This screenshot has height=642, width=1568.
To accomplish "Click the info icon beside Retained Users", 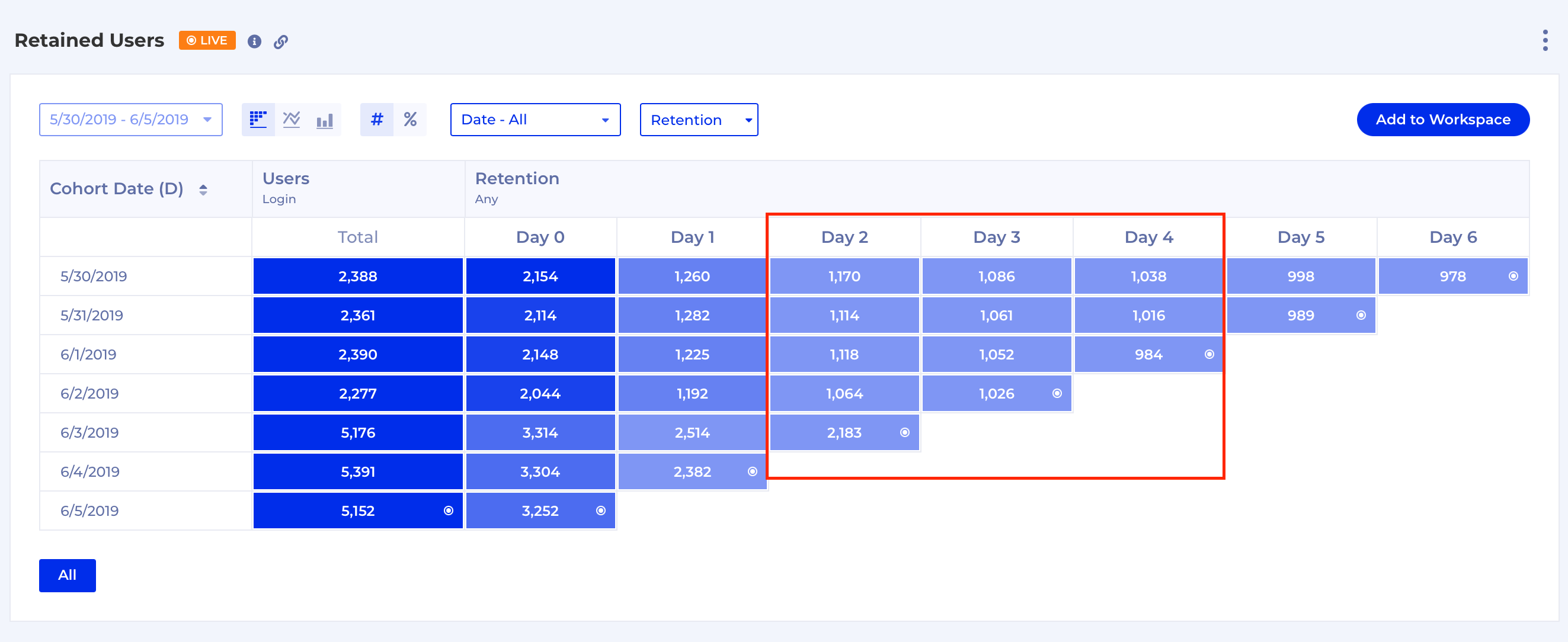I will (x=254, y=41).
